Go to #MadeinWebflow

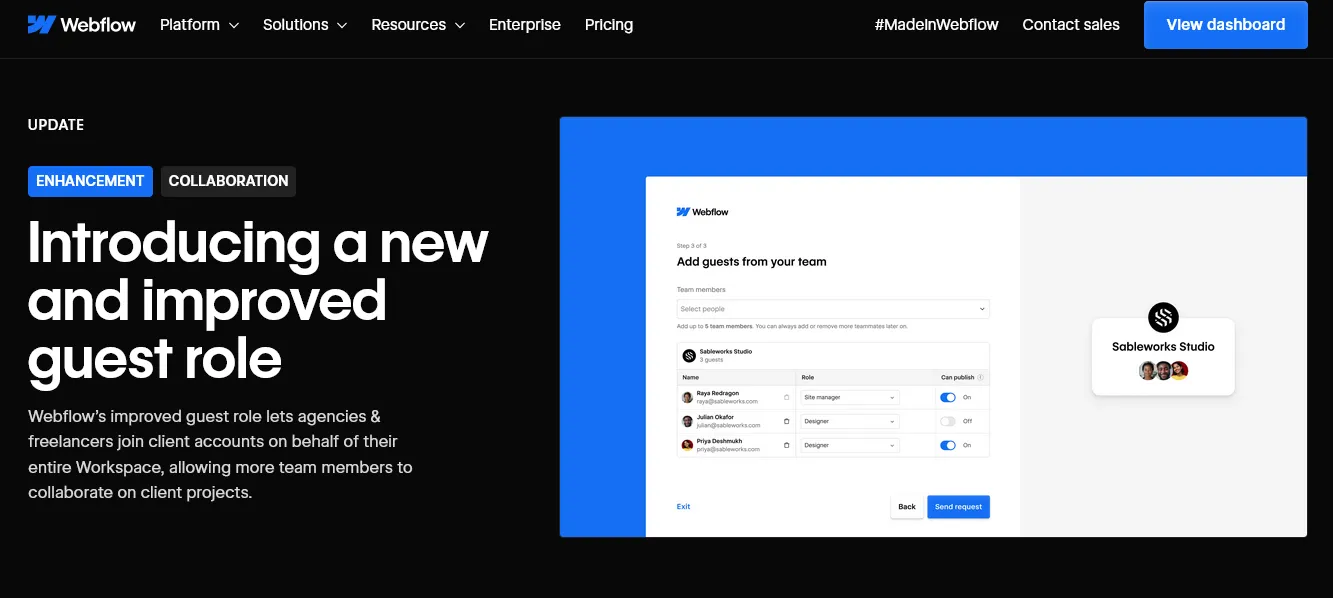tap(936, 25)
